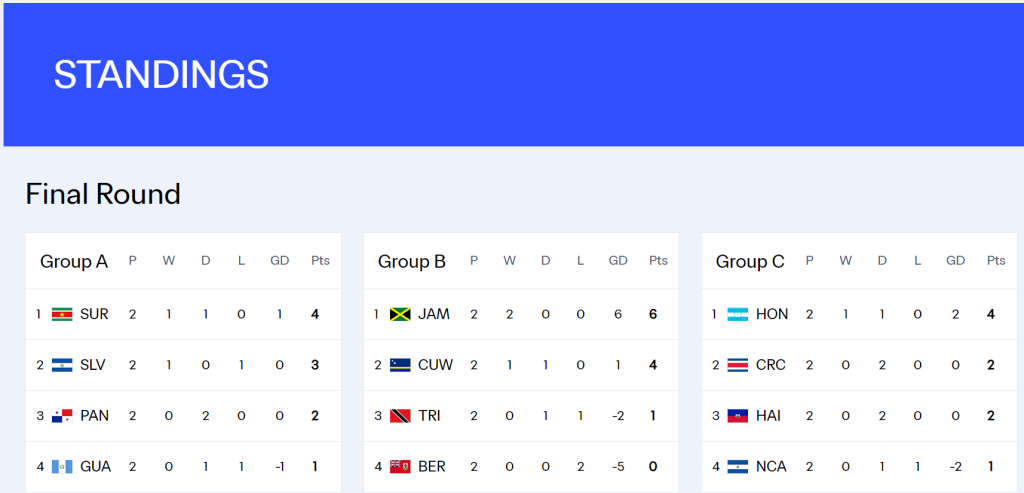Click the Jamaica flag icon
The width and height of the screenshot is (1024, 493).
click(400, 314)
